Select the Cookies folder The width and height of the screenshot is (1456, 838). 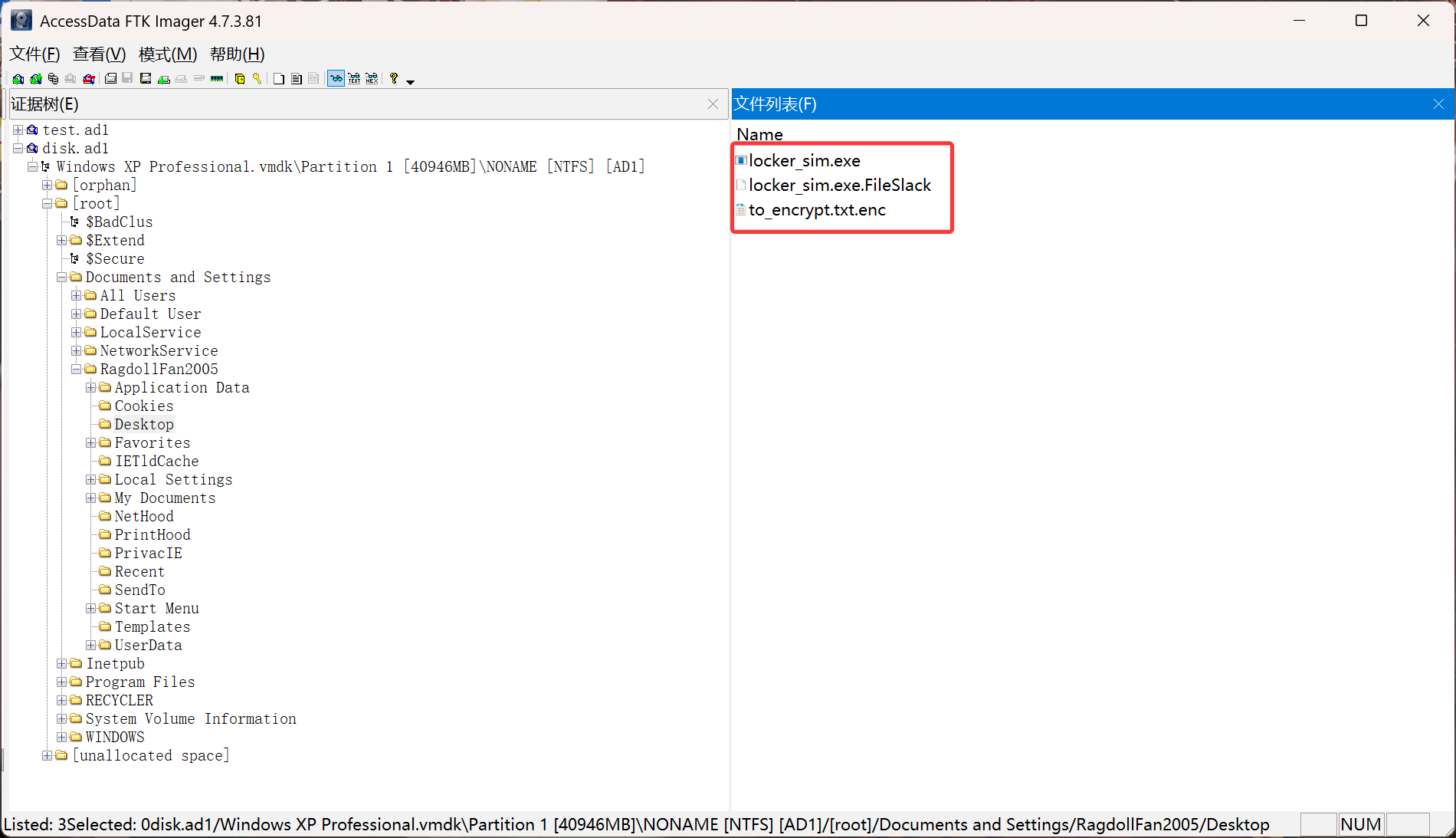(144, 406)
